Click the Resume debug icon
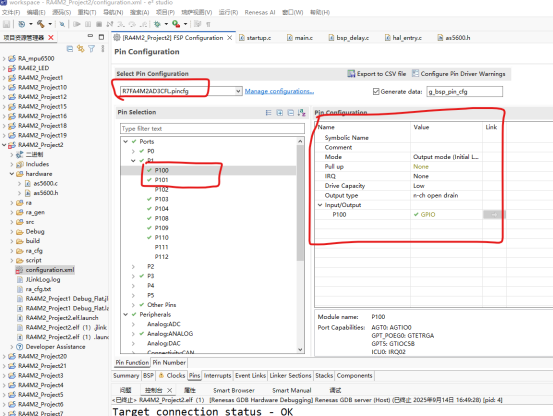The width and height of the screenshot is (553, 416). (76, 24)
